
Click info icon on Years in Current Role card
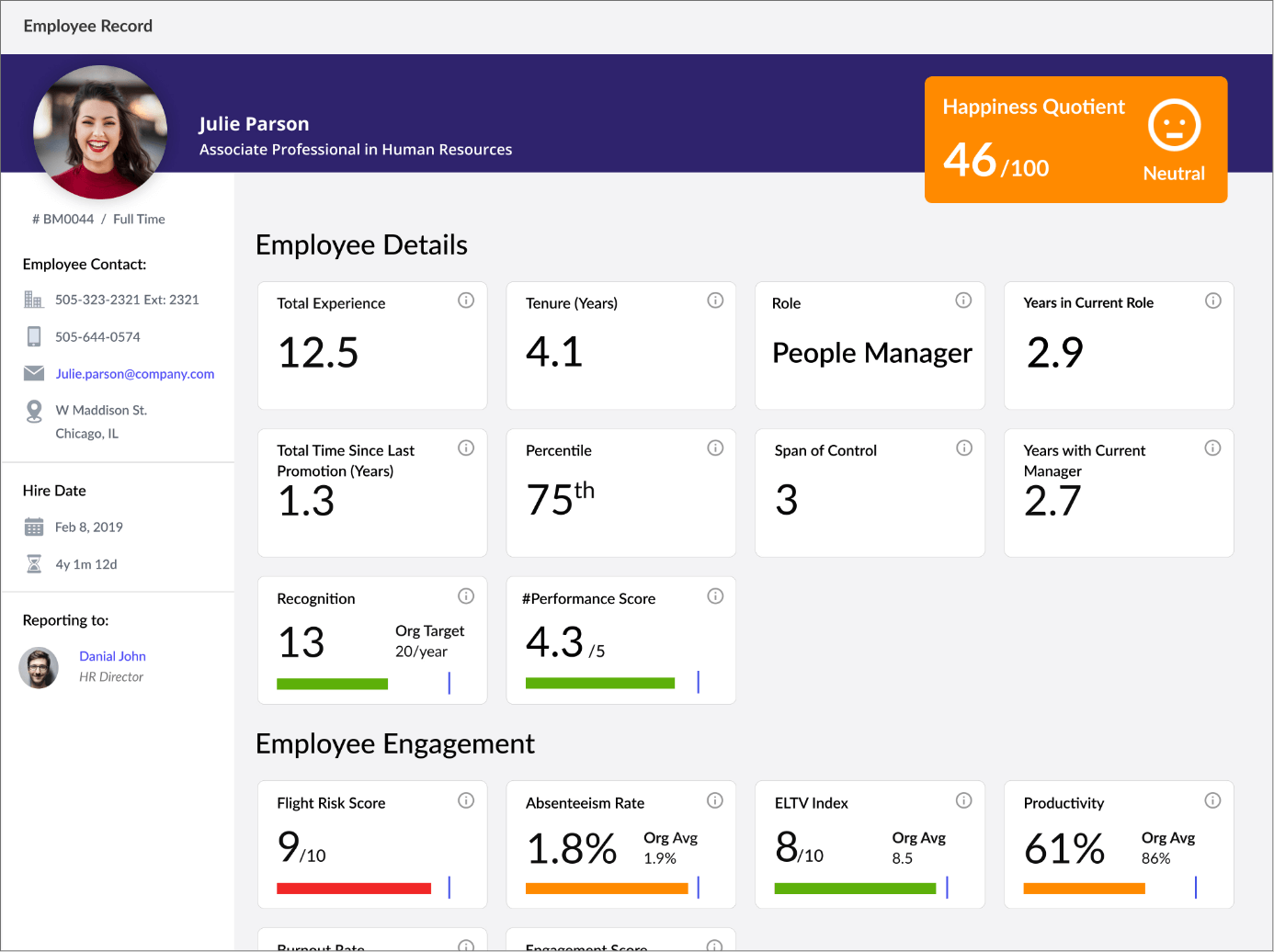(x=1213, y=300)
